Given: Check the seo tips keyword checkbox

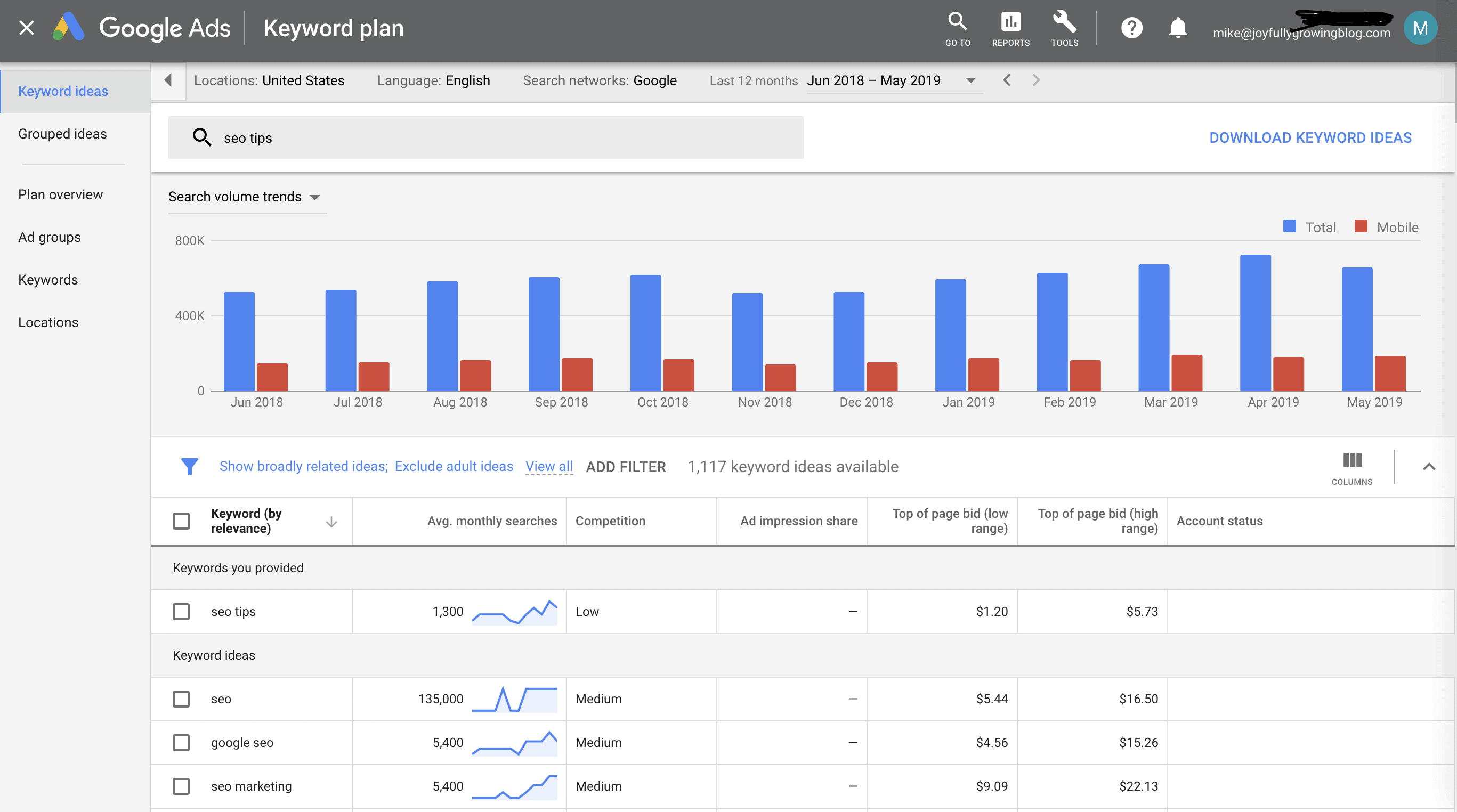Looking at the screenshot, I should pos(181,612).
